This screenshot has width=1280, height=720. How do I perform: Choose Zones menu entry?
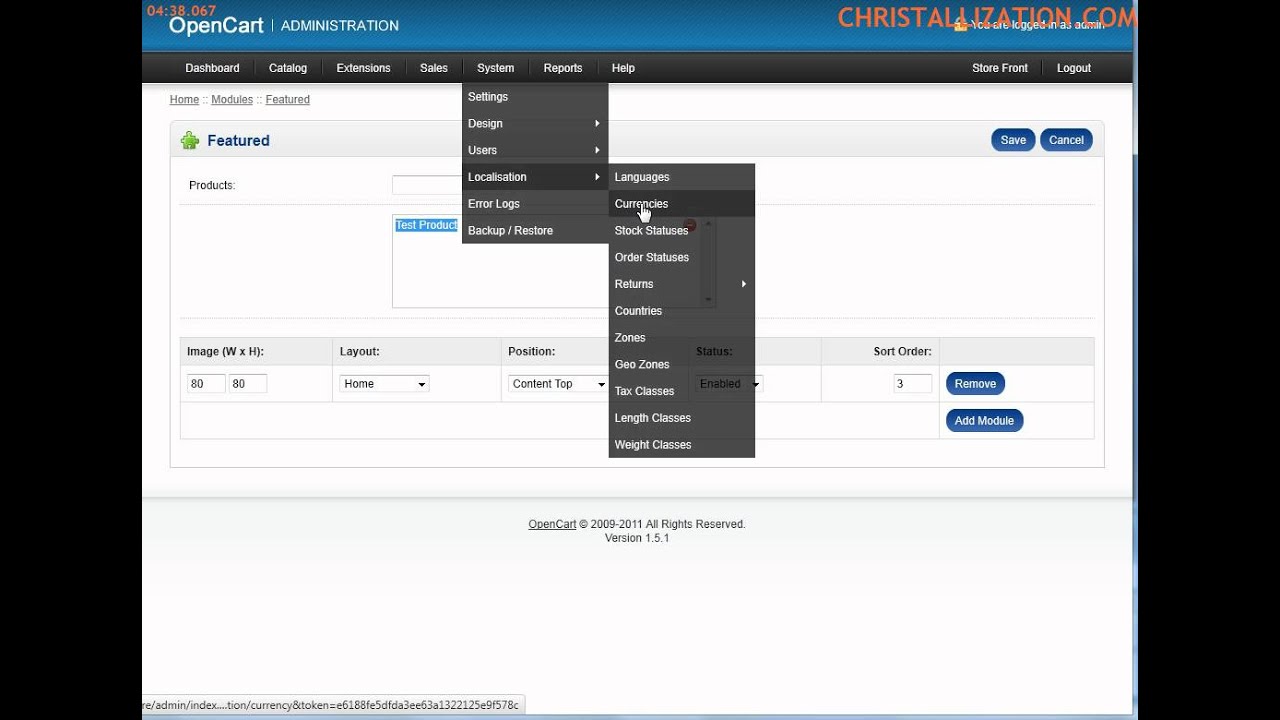681,338
